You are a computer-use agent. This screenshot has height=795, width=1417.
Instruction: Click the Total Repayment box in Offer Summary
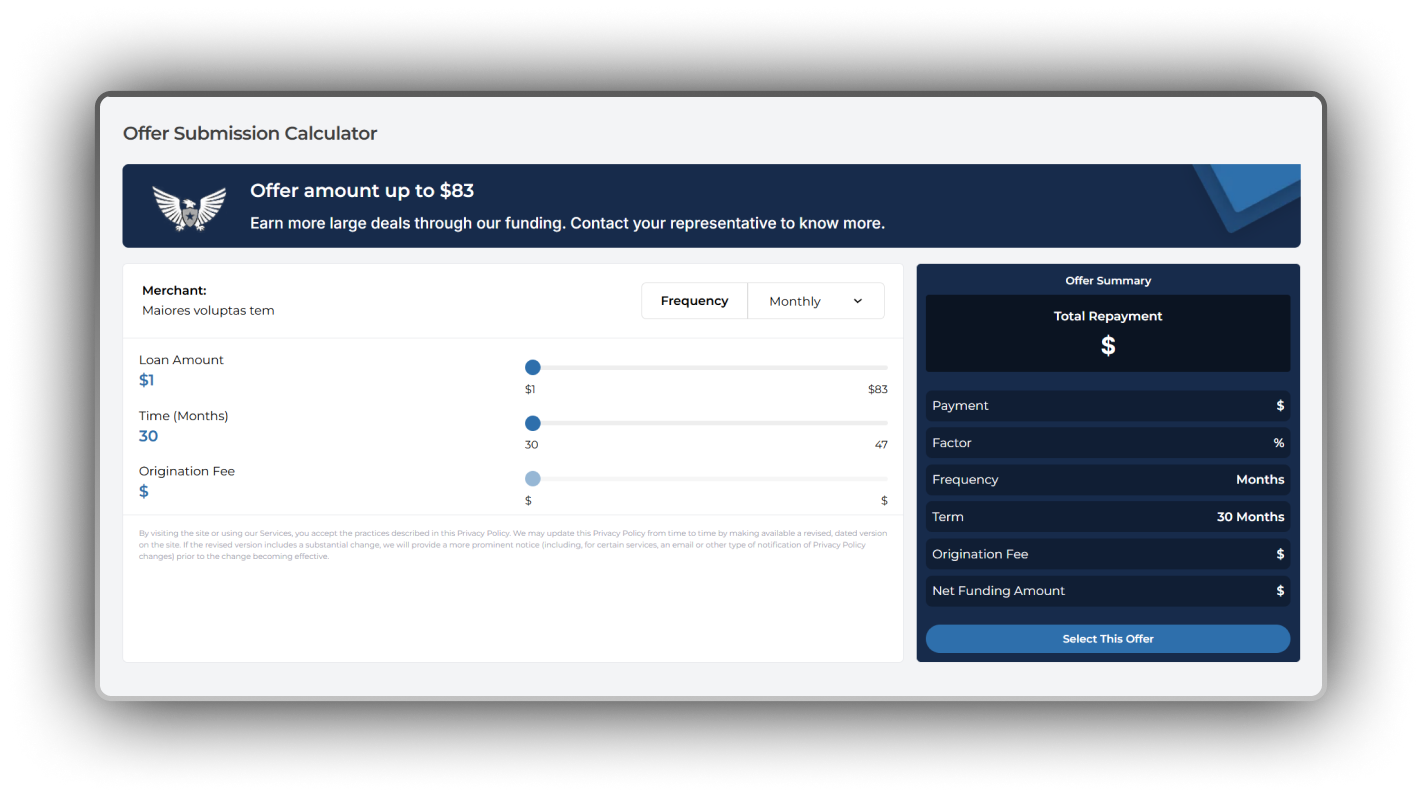click(x=1107, y=333)
